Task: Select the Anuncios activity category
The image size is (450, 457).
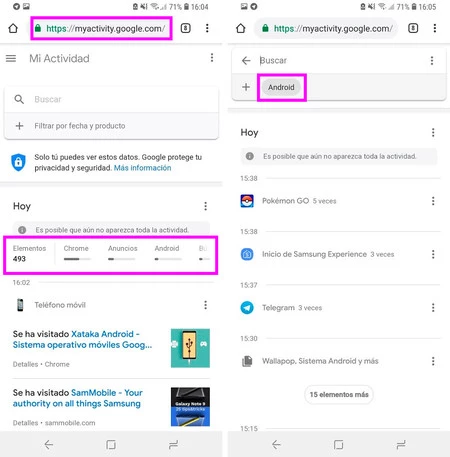Action: pos(122,253)
